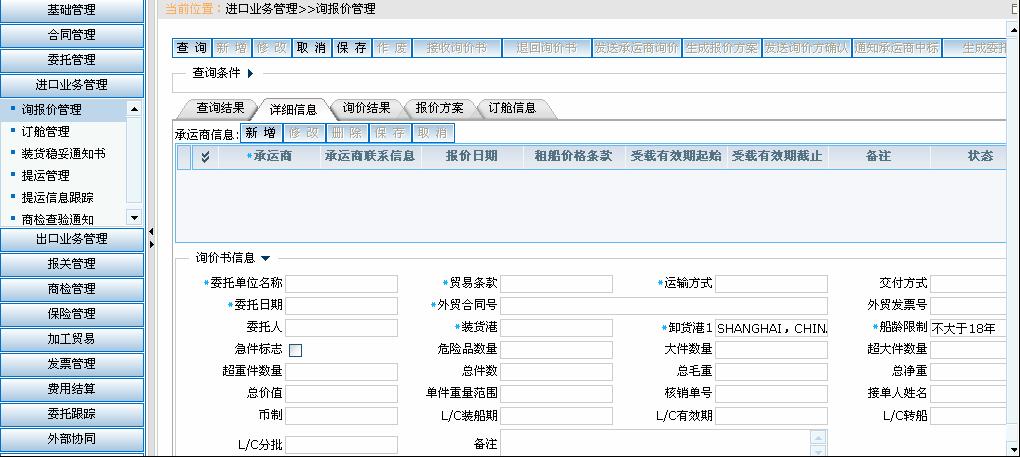Open the 委托跟踪 menu section
Viewport: 1020px width, 457px height.
[x=72, y=414]
